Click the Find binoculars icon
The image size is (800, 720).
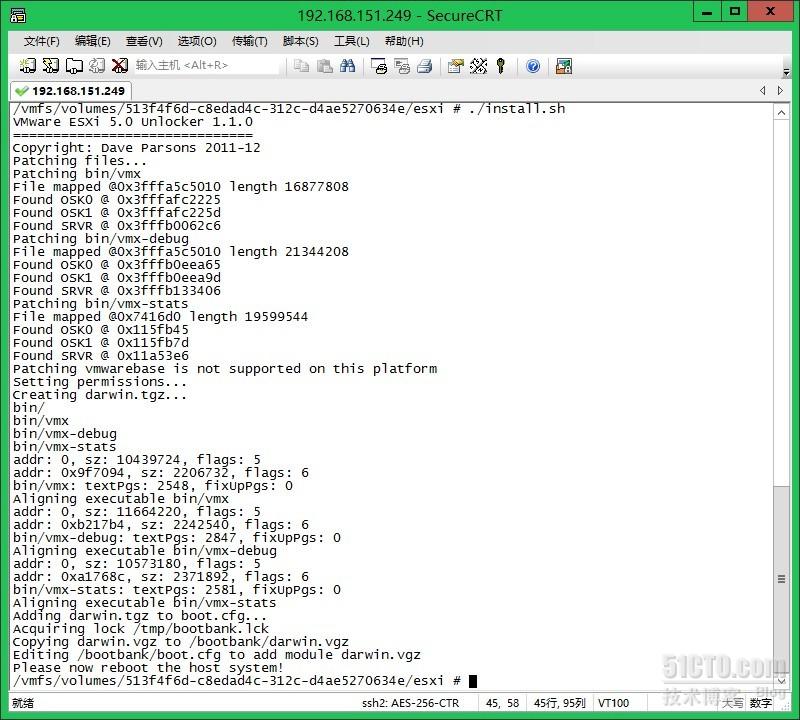347,66
